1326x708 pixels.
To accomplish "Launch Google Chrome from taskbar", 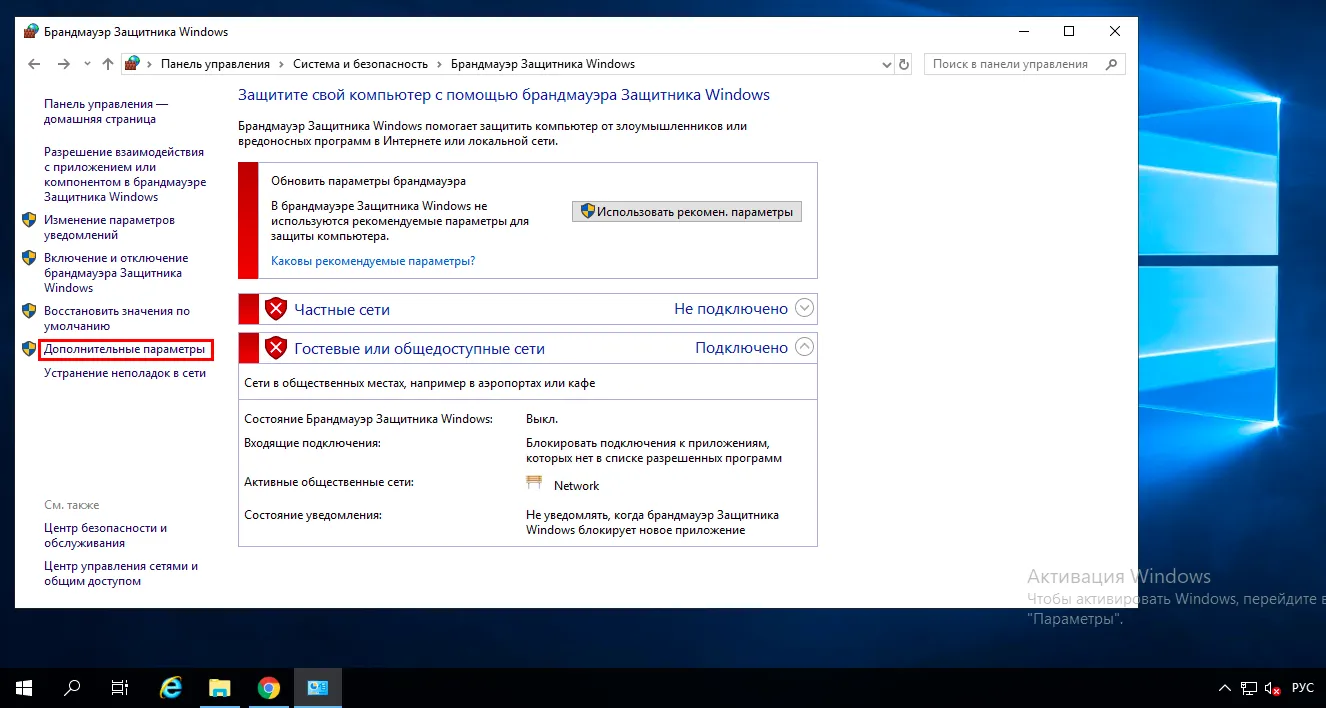I will point(268,688).
